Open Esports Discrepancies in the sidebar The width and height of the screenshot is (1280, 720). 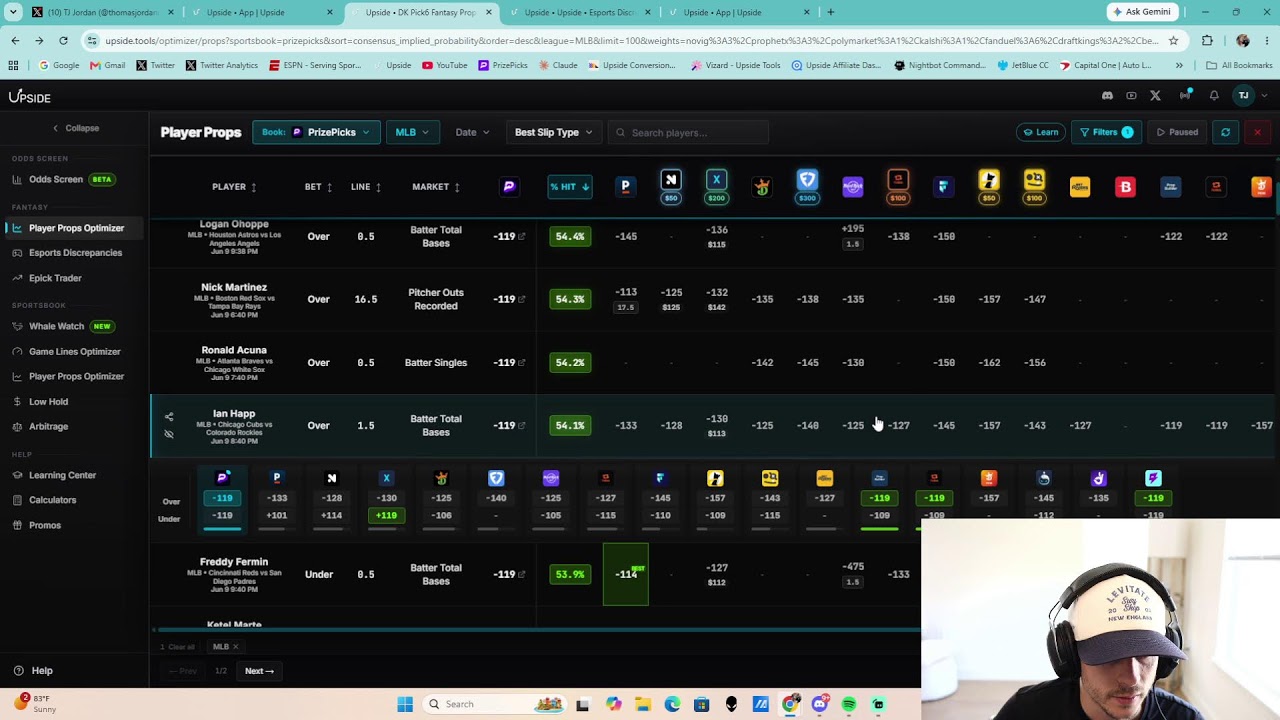pos(75,253)
